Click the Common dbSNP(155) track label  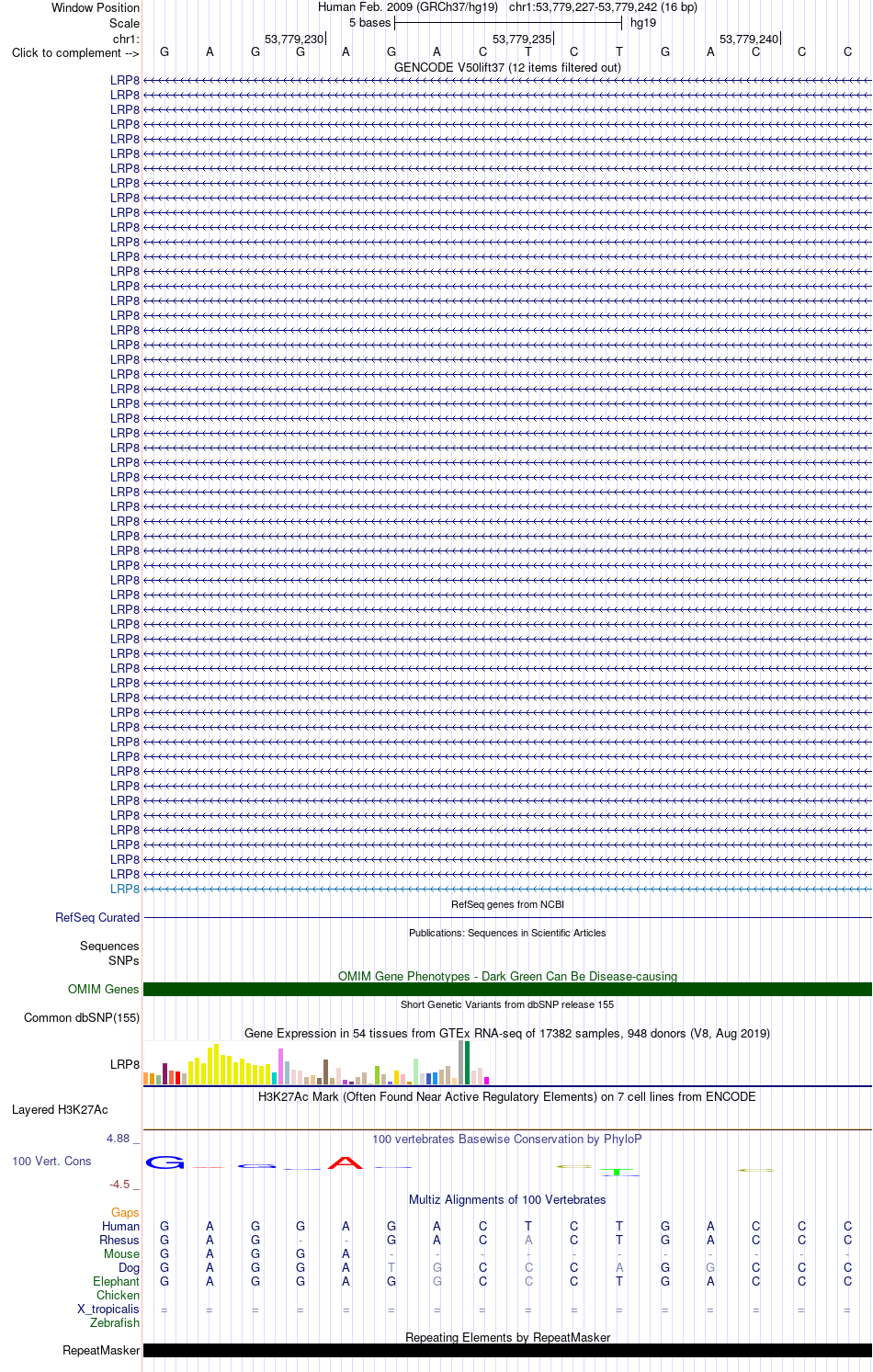(x=82, y=1017)
